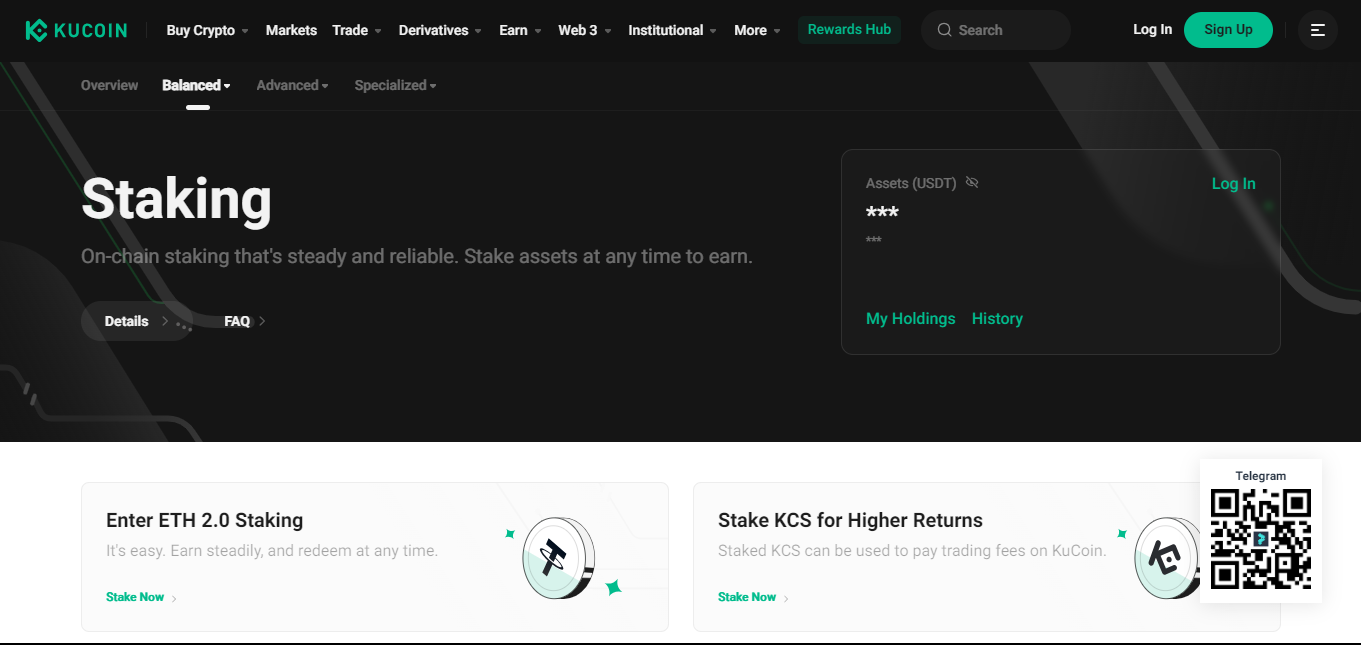Click Stake Now for ETH 2.0 Staking
1361x645 pixels.
point(141,597)
